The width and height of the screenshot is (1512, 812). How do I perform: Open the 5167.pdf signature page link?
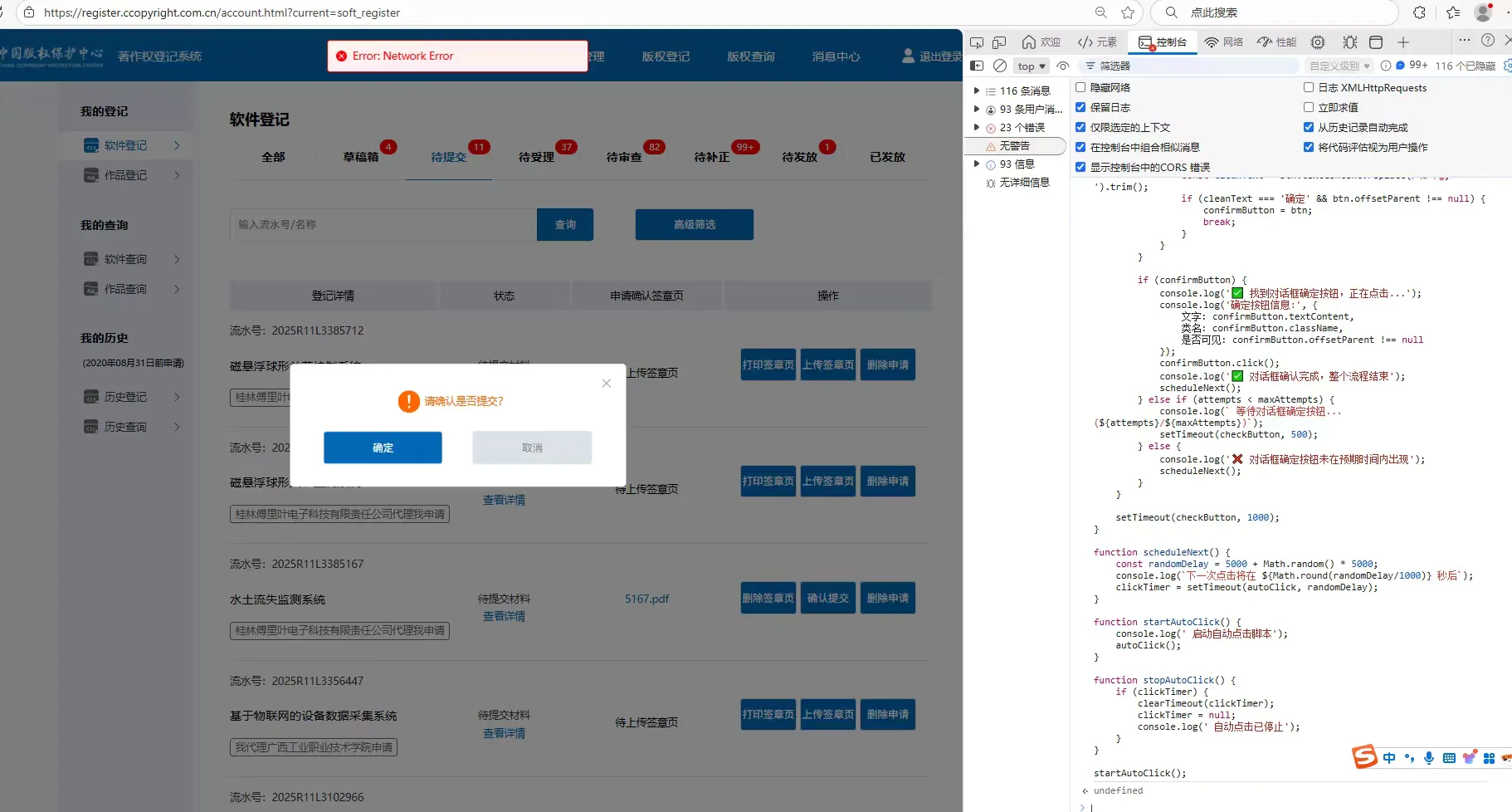pyautogui.click(x=646, y=599)
